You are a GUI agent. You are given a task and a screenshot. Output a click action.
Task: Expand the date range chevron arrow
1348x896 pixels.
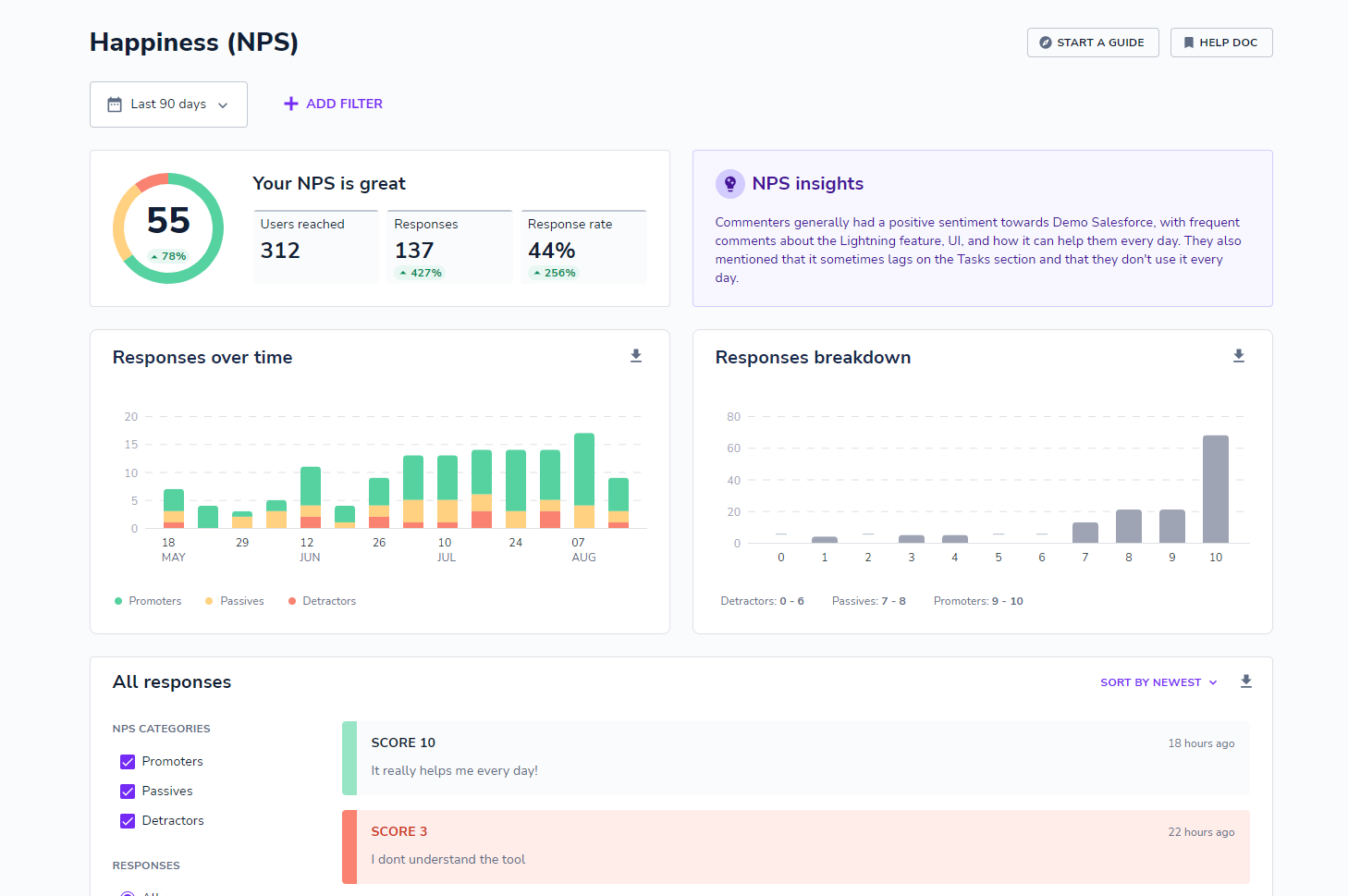pos(223,105)
